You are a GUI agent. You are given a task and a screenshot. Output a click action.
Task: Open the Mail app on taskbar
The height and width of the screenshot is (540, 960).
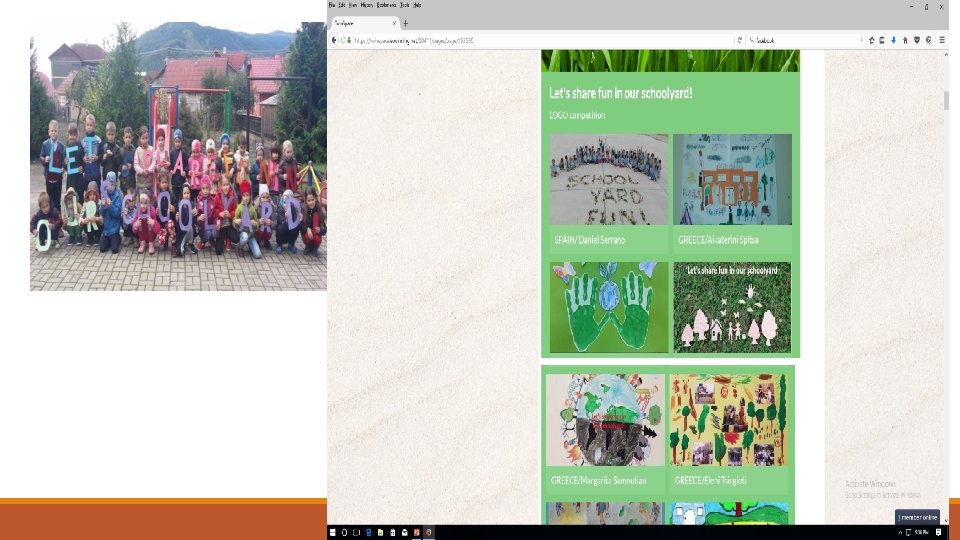[405, 533]
